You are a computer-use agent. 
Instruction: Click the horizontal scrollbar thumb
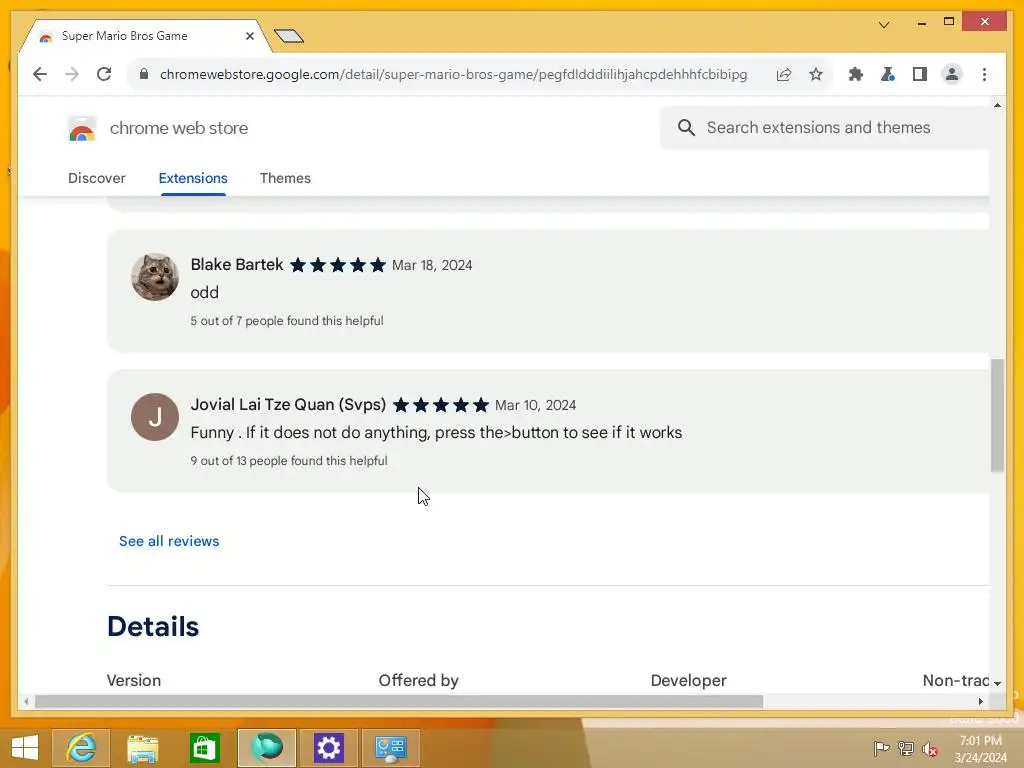click(399, 701)
